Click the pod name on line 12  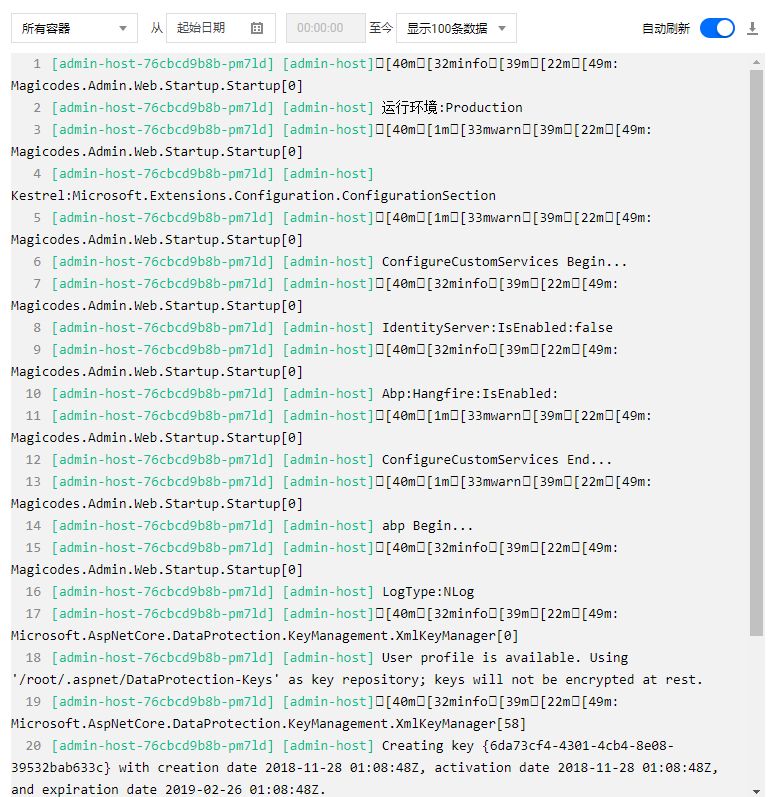(x=162, y=460)
